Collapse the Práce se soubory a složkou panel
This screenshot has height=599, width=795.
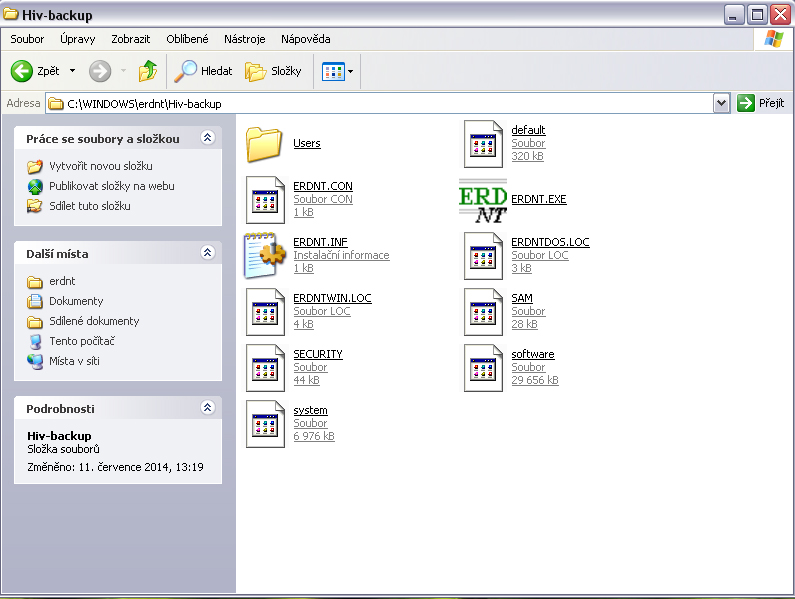pos(207,137)
